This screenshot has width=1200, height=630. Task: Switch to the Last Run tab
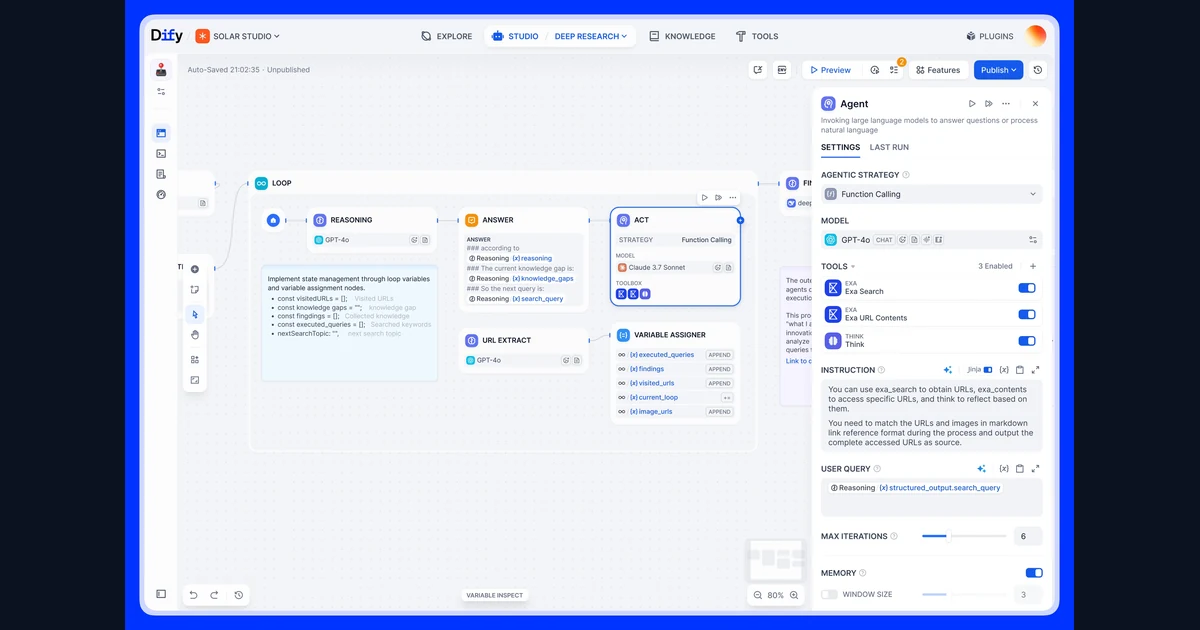tap(889, 147)
